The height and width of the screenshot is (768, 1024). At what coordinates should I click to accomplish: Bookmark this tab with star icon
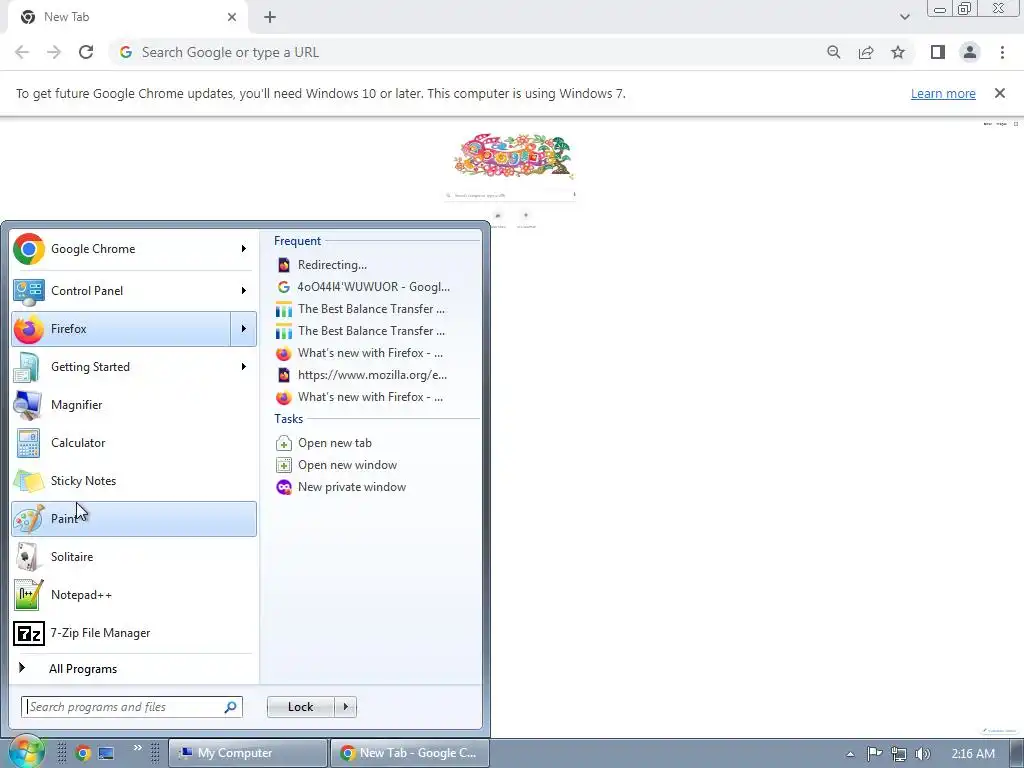point(898,52)
